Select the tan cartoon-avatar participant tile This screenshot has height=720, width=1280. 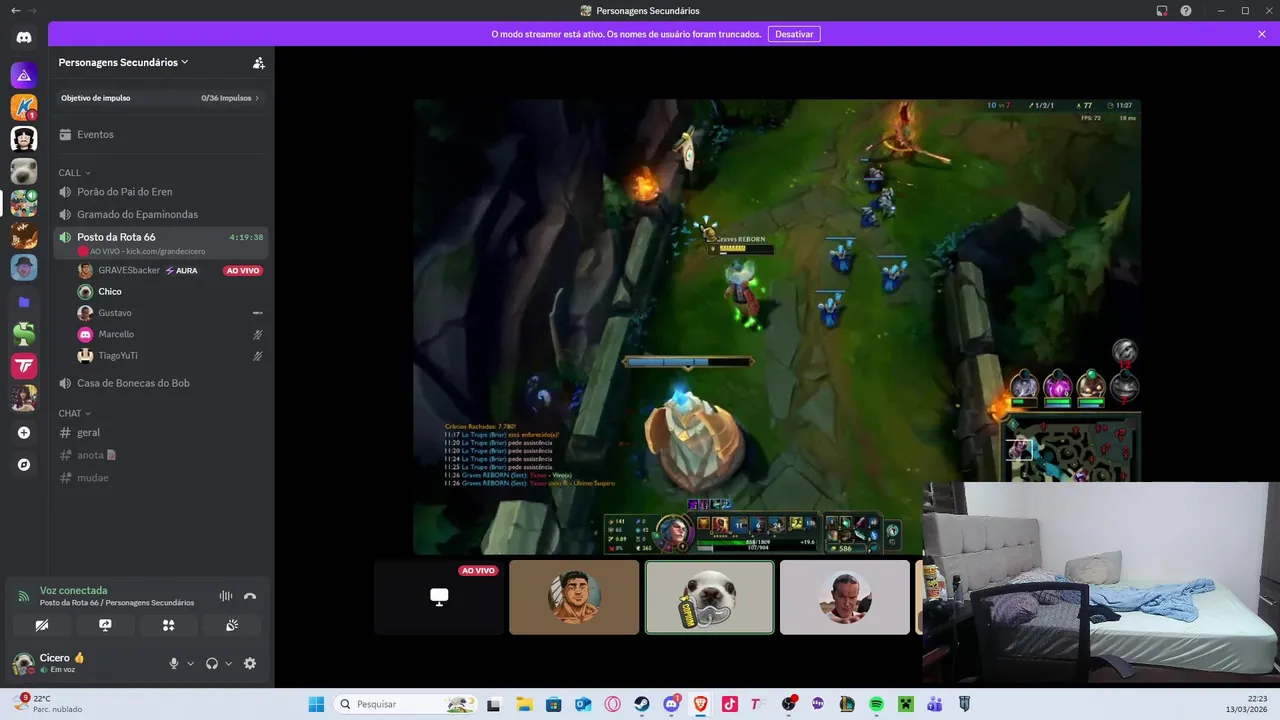tap(574, 597)
